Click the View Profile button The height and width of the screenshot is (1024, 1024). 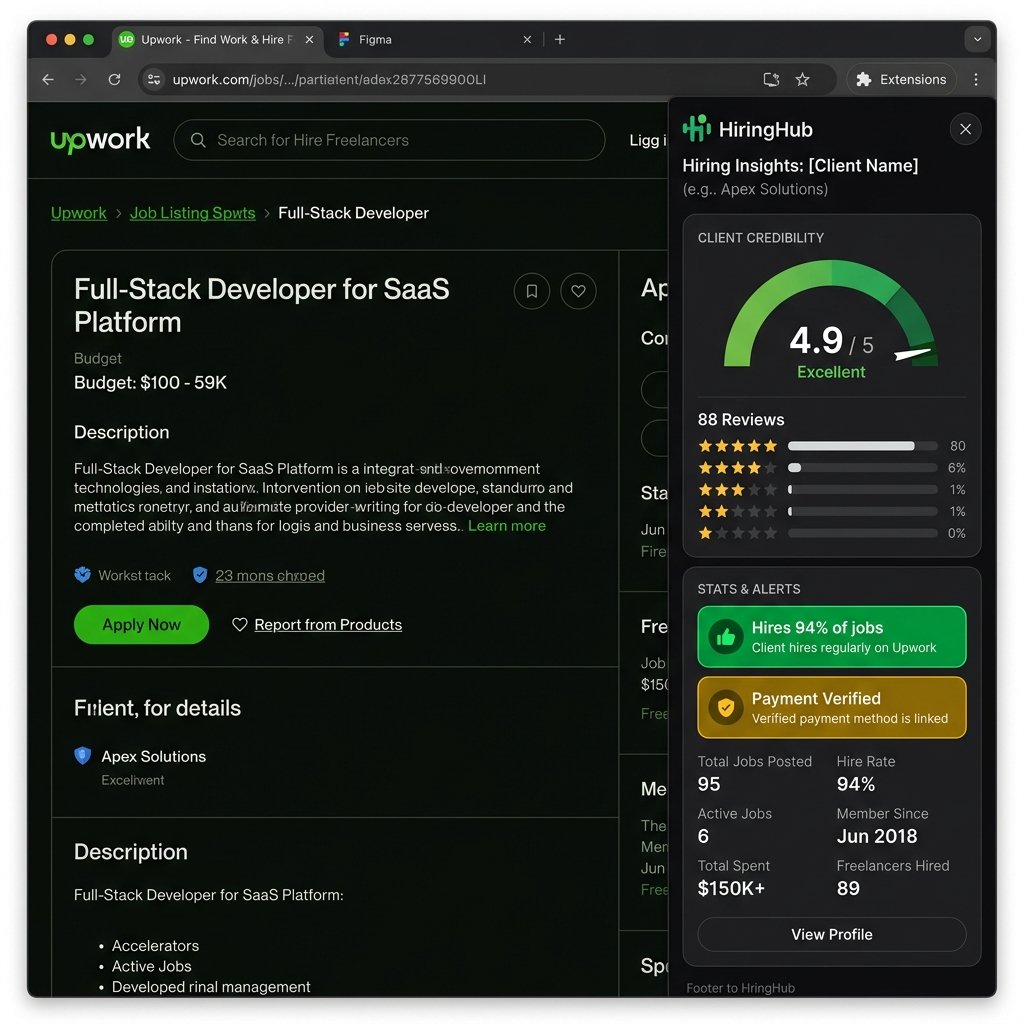[831, 935]
